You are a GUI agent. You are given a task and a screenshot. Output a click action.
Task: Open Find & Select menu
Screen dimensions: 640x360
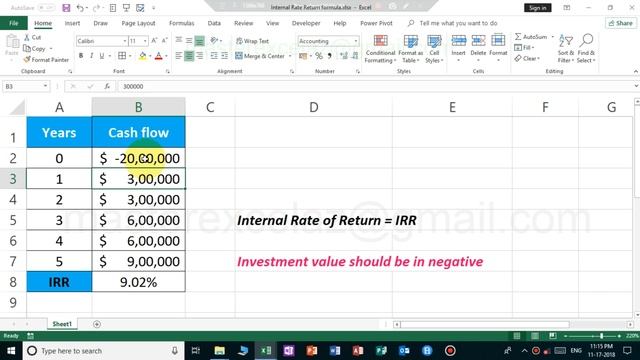[x=586, y=49]
